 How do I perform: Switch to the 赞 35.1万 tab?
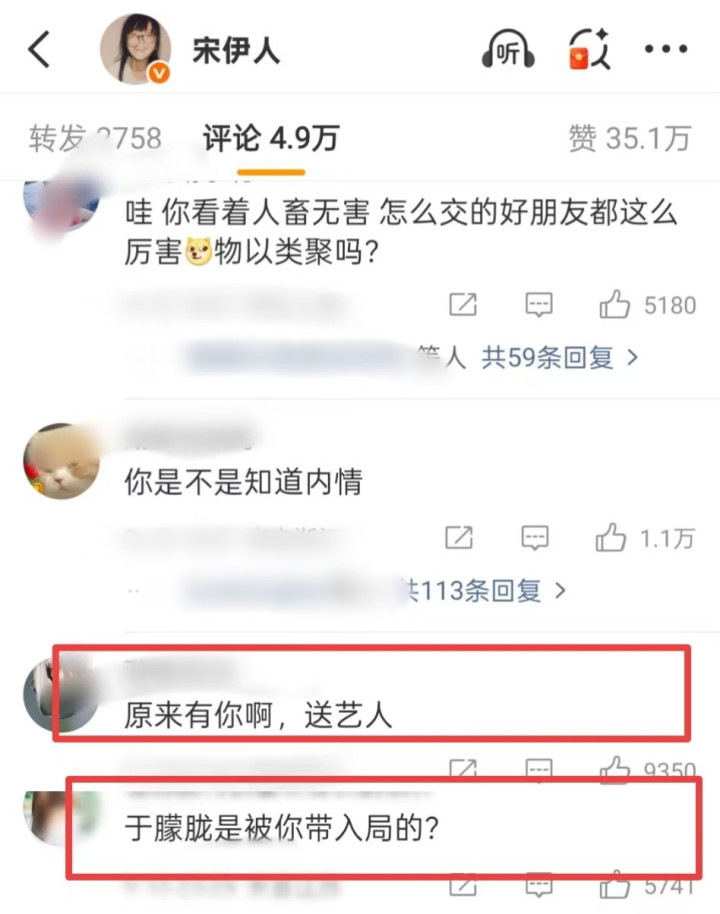630,139
